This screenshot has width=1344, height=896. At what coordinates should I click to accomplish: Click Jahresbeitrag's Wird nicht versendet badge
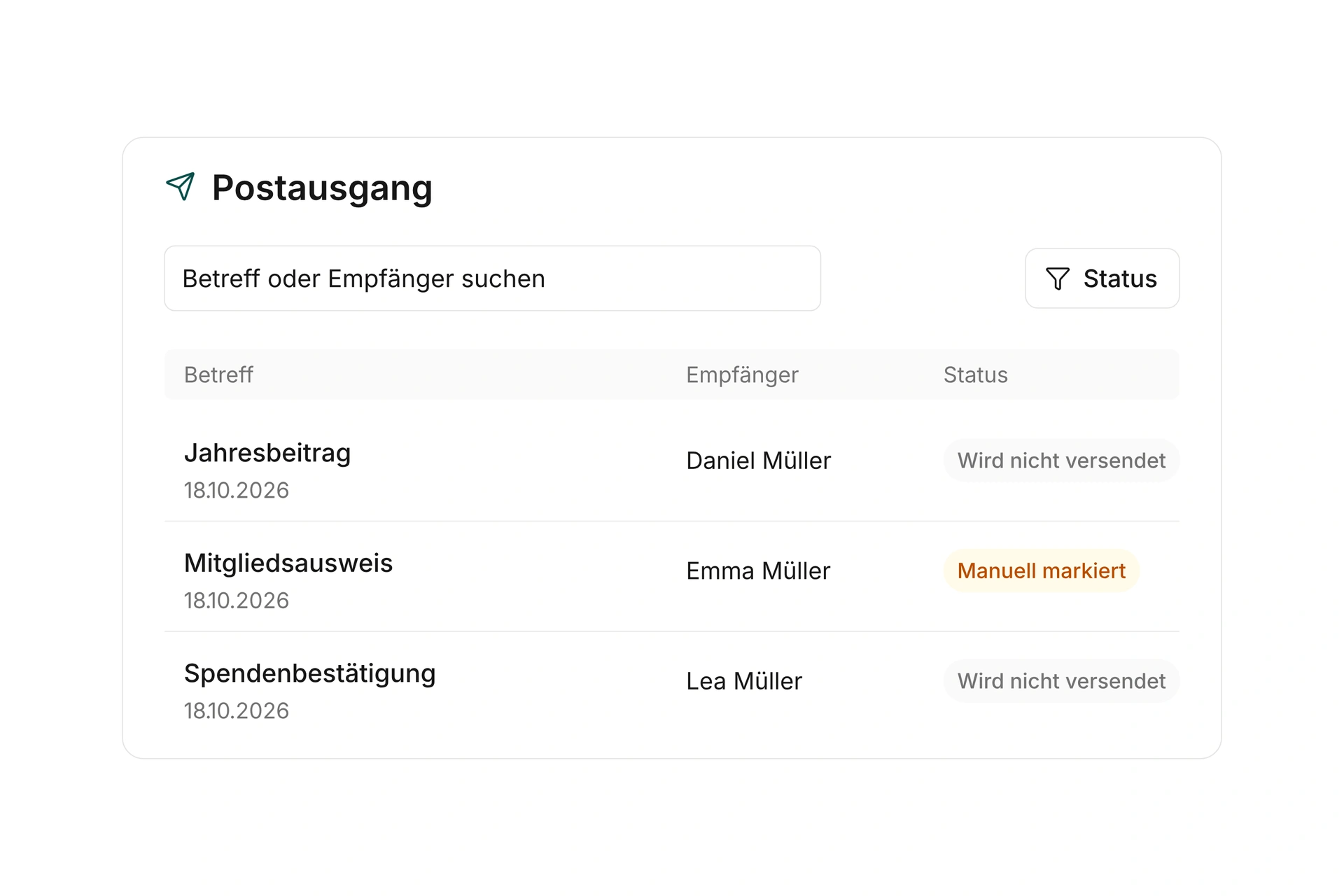1061,461
